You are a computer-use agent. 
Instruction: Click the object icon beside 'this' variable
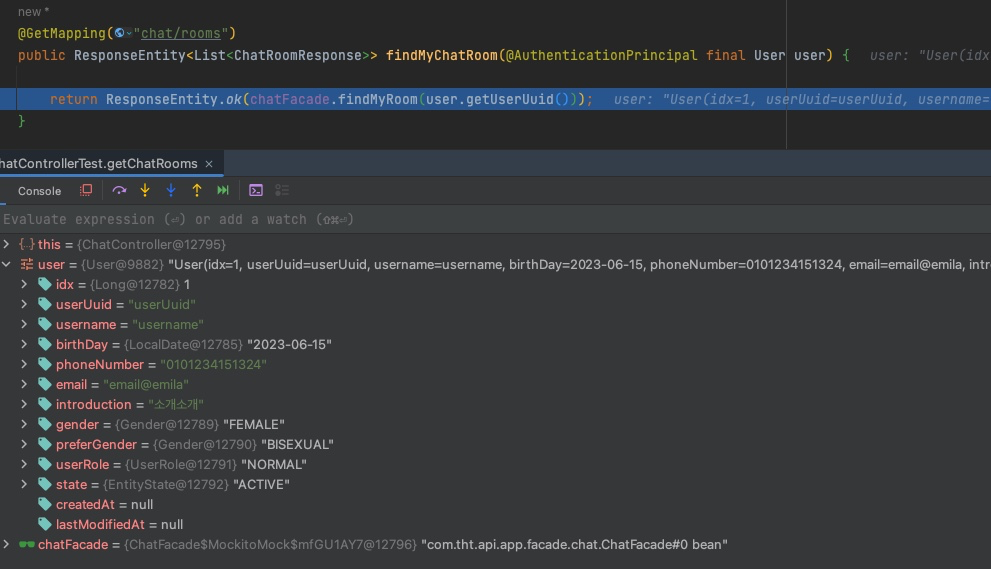[27, 244]
